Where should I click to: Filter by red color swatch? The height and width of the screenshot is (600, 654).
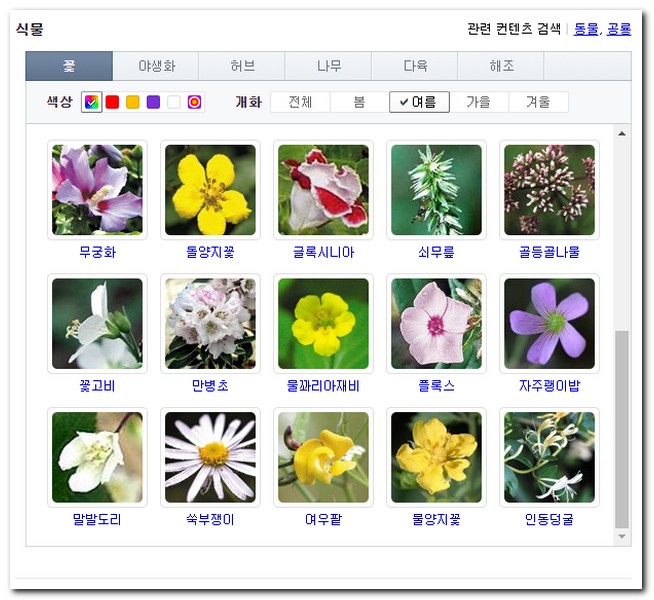click(112, 102)
